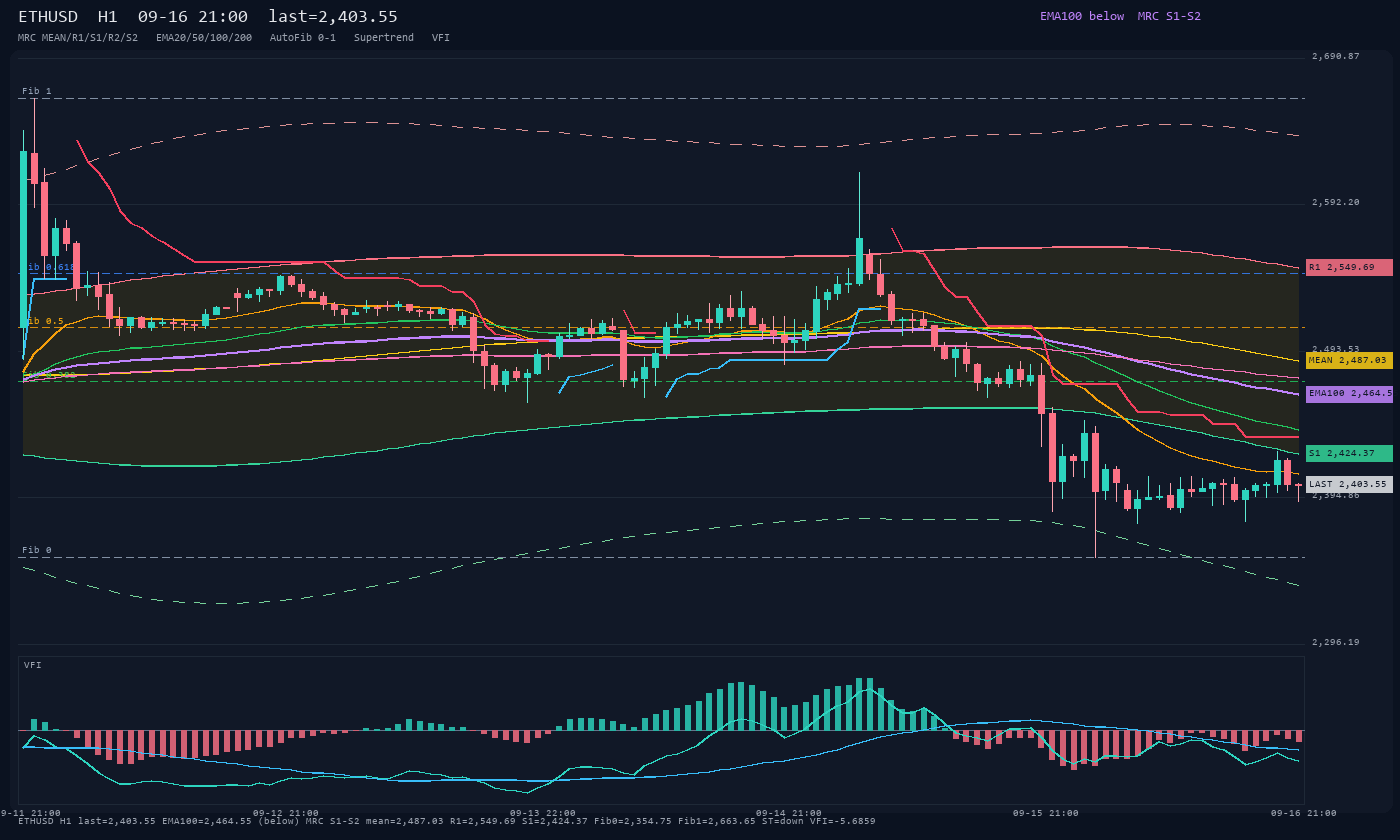The image size is (1400, 840).
Task: Click the last=2,403.55 readout in the title
Action: tap(333, 17)
